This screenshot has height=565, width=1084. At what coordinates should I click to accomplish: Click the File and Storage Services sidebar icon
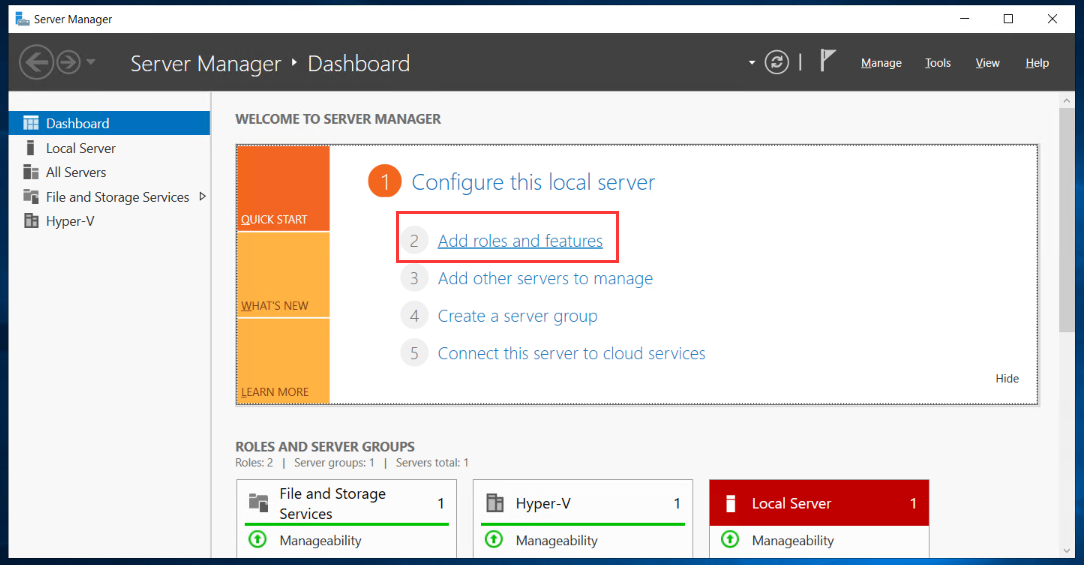(x=31, y=196)
